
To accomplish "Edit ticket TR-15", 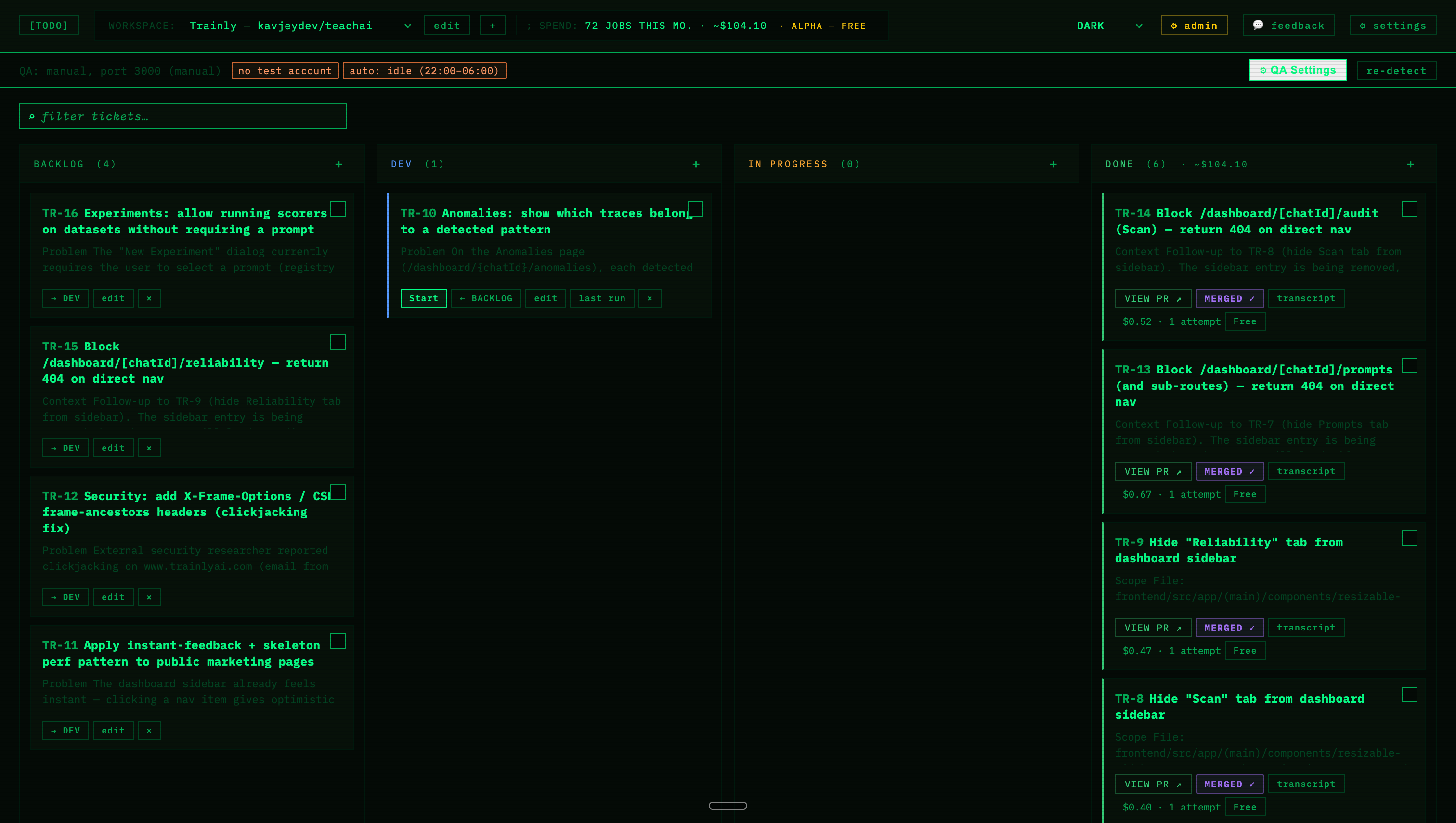I will [114, 448].
